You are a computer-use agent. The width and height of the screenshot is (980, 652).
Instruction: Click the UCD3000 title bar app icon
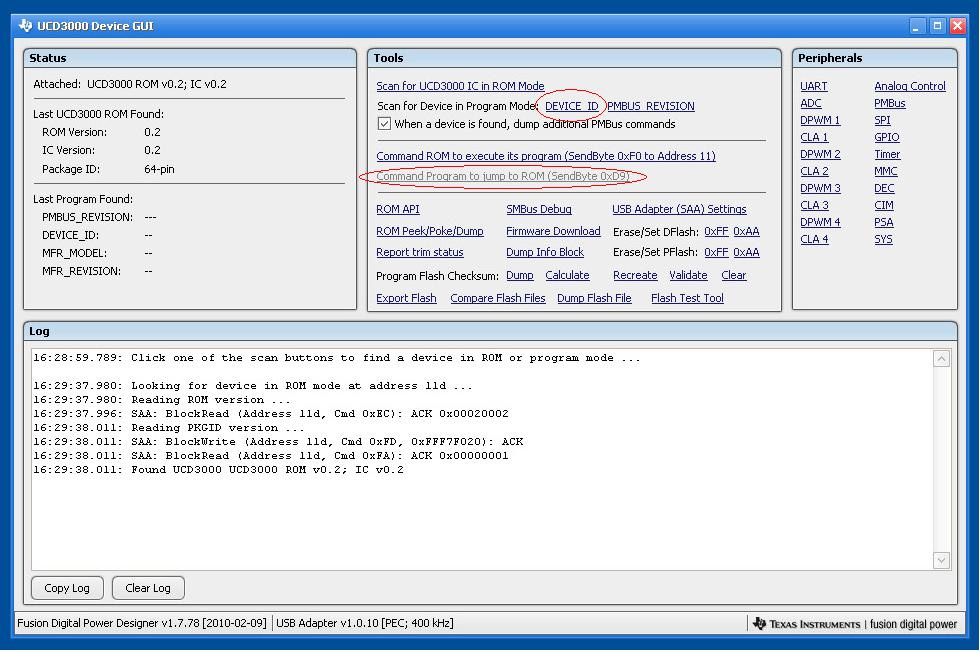click(x=25, y=26)
